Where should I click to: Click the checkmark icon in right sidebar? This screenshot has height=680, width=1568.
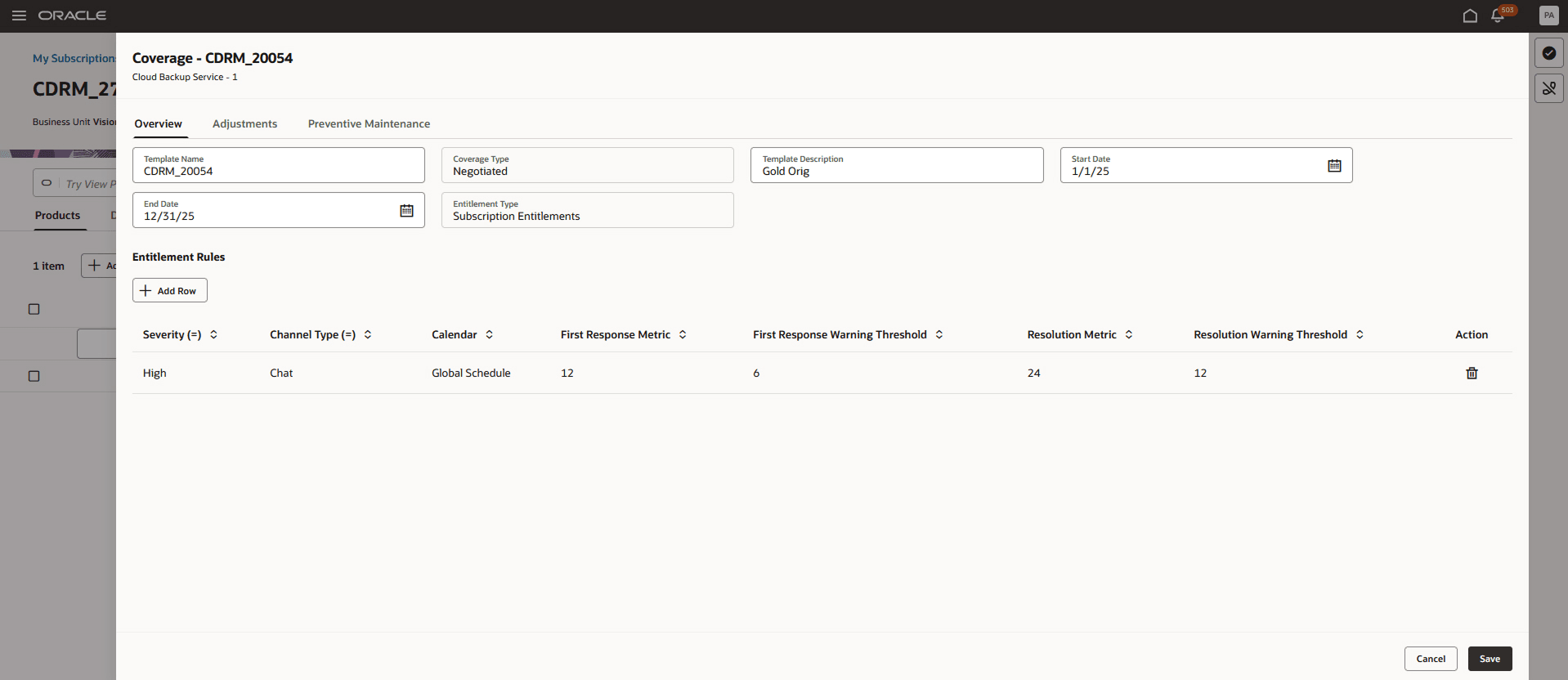tap(1548, 53)
